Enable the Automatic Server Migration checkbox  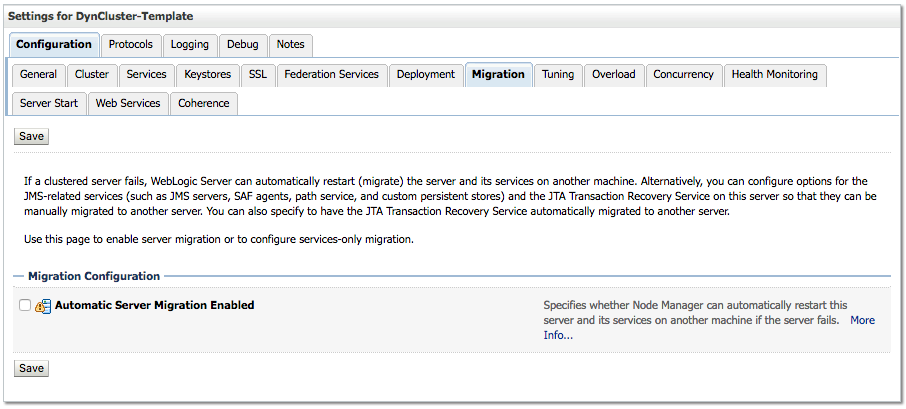click(25, 306)
